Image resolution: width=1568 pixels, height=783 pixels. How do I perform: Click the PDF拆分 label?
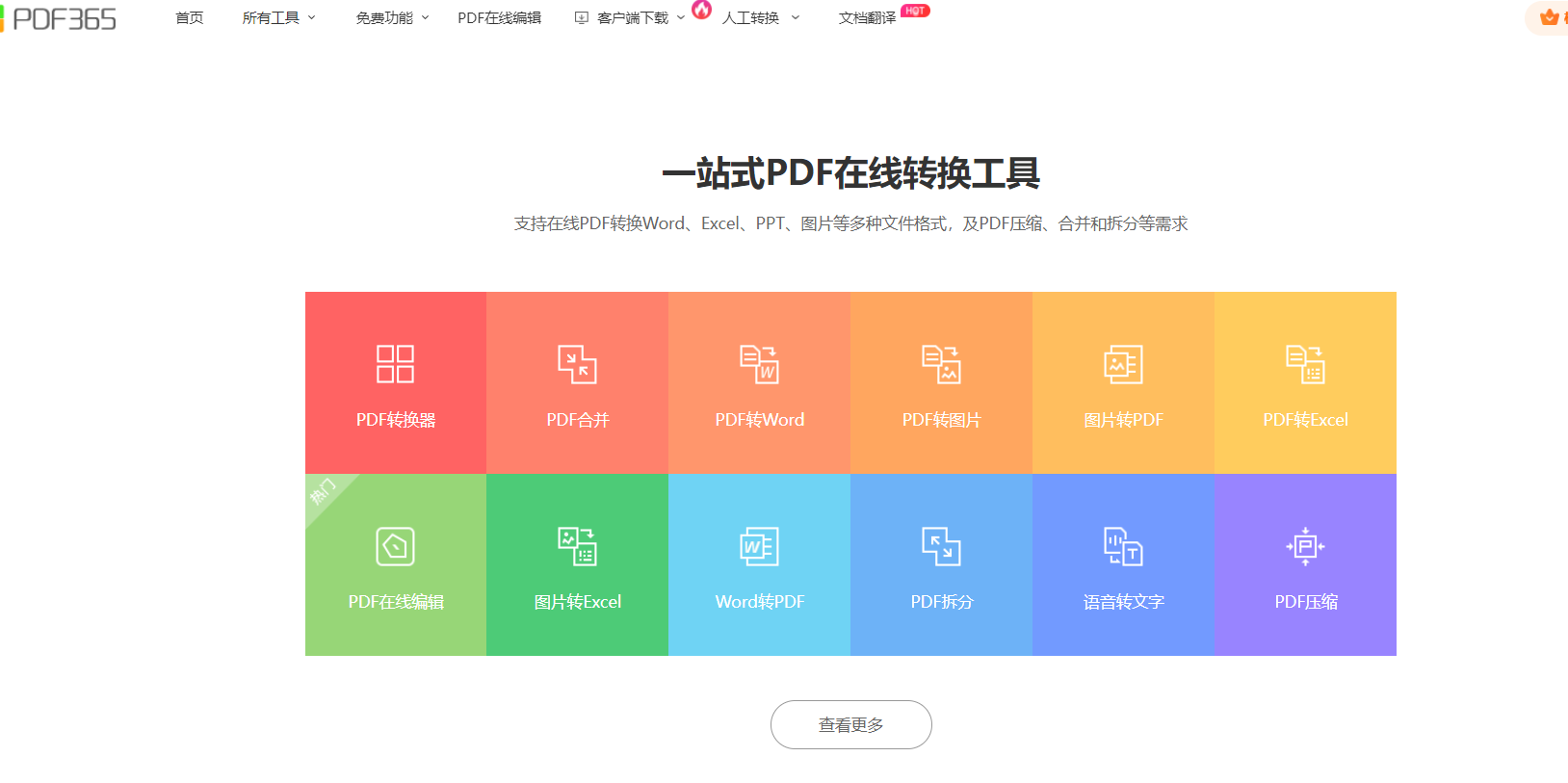942,602
